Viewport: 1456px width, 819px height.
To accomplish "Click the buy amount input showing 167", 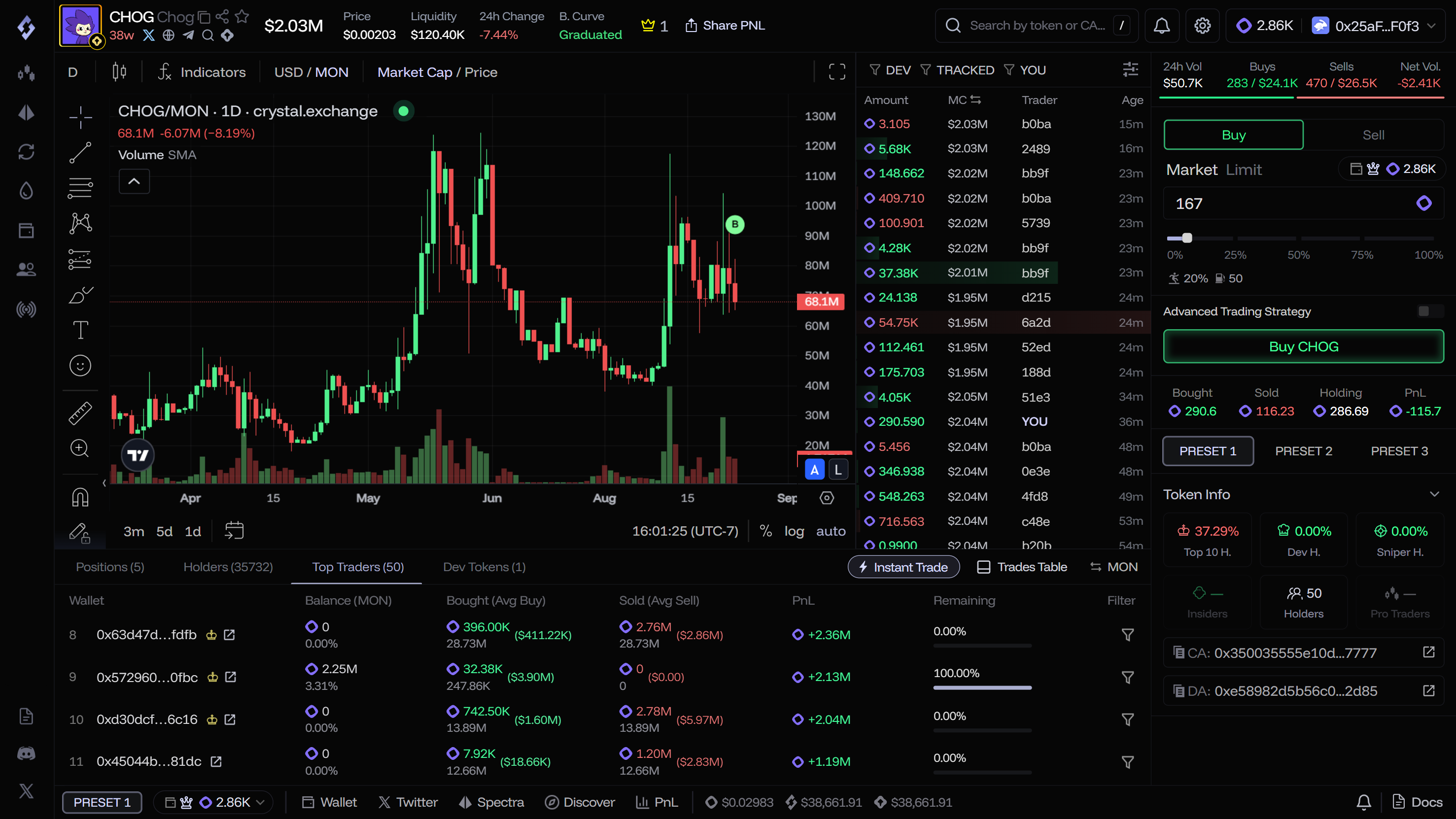I will tap(1303, 204).
